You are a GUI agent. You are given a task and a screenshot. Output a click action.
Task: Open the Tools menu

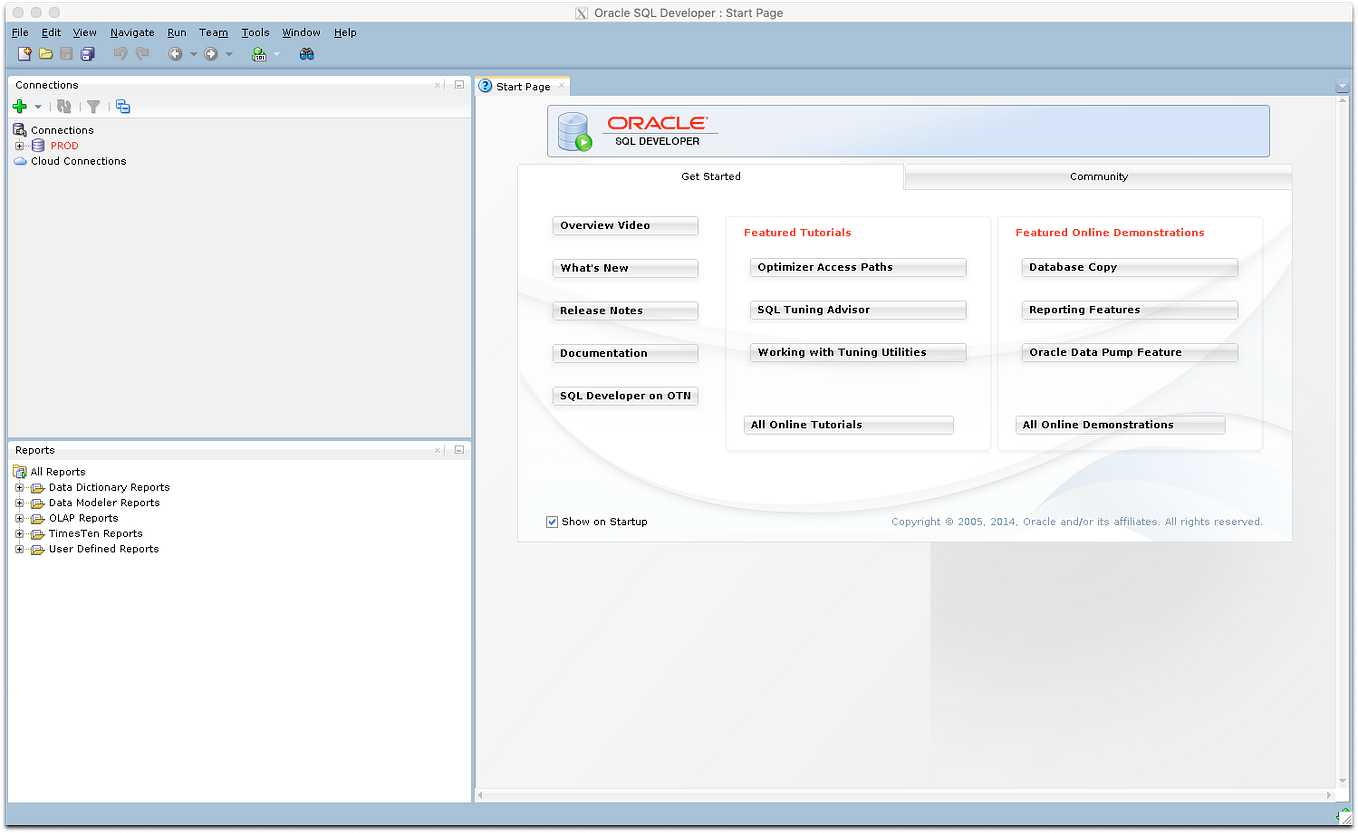pyautogui.click(x=255, y=32)
